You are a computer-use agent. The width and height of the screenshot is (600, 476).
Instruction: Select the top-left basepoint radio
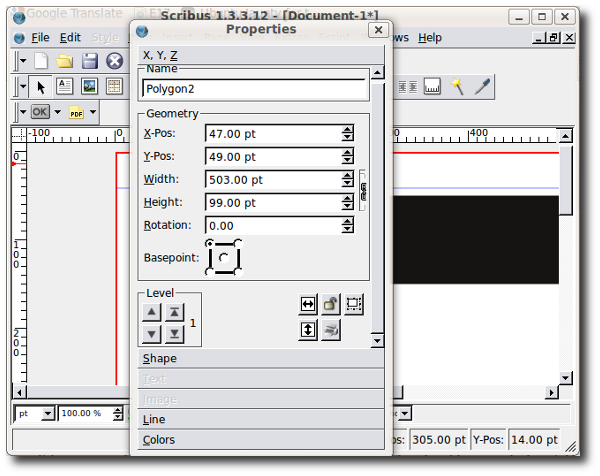click(210, 243)
